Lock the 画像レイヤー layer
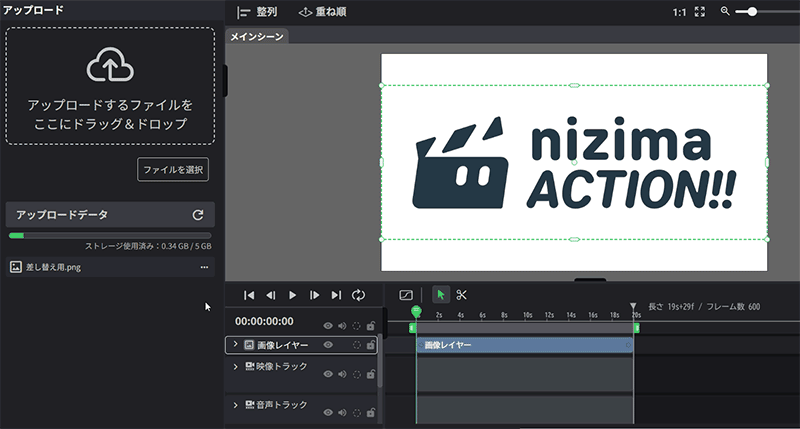800x429 pixels. (x=371, y=345)
